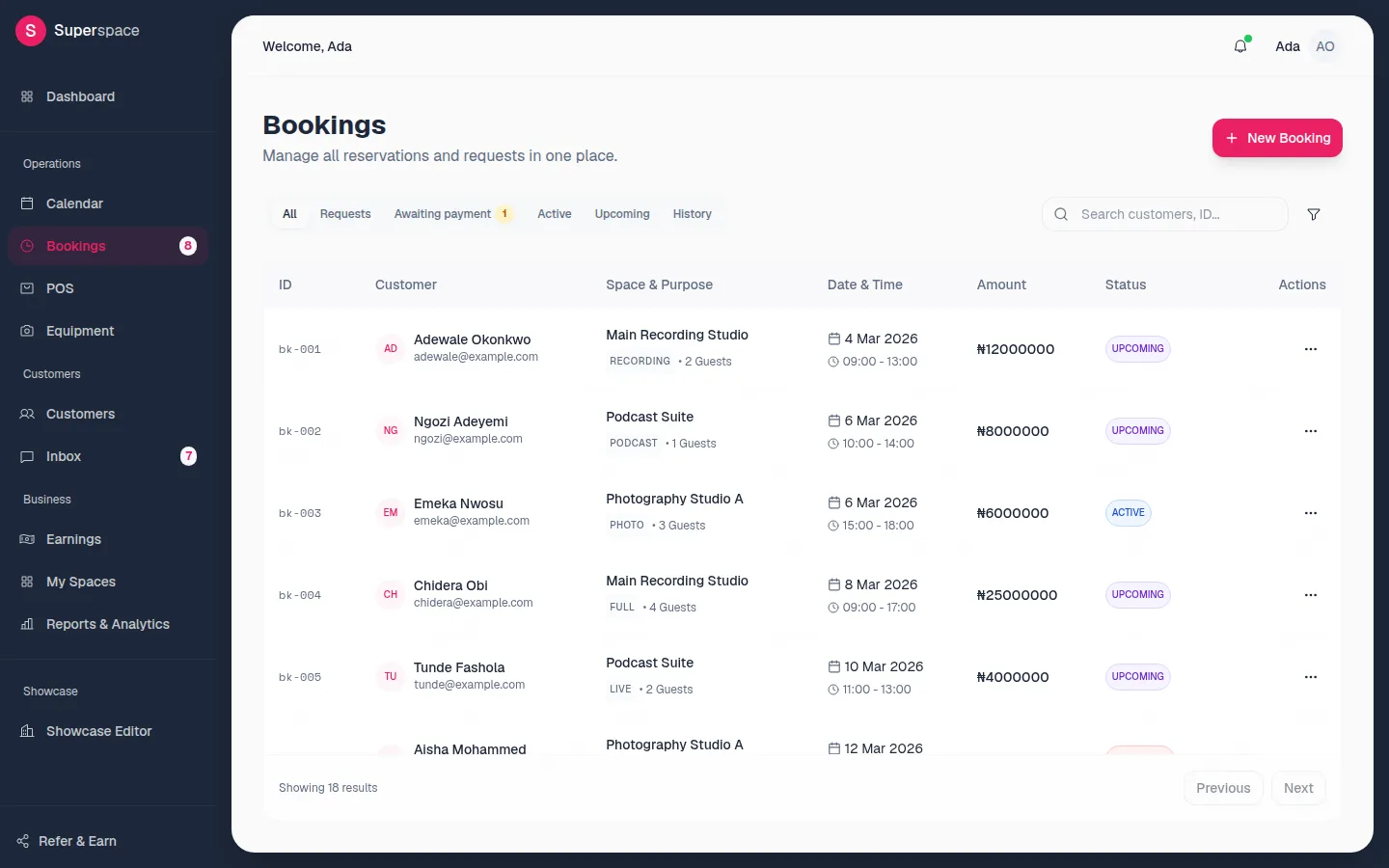Focus the Search customers field
The width and height of the screenshot is (1389, 868).
1165,214
